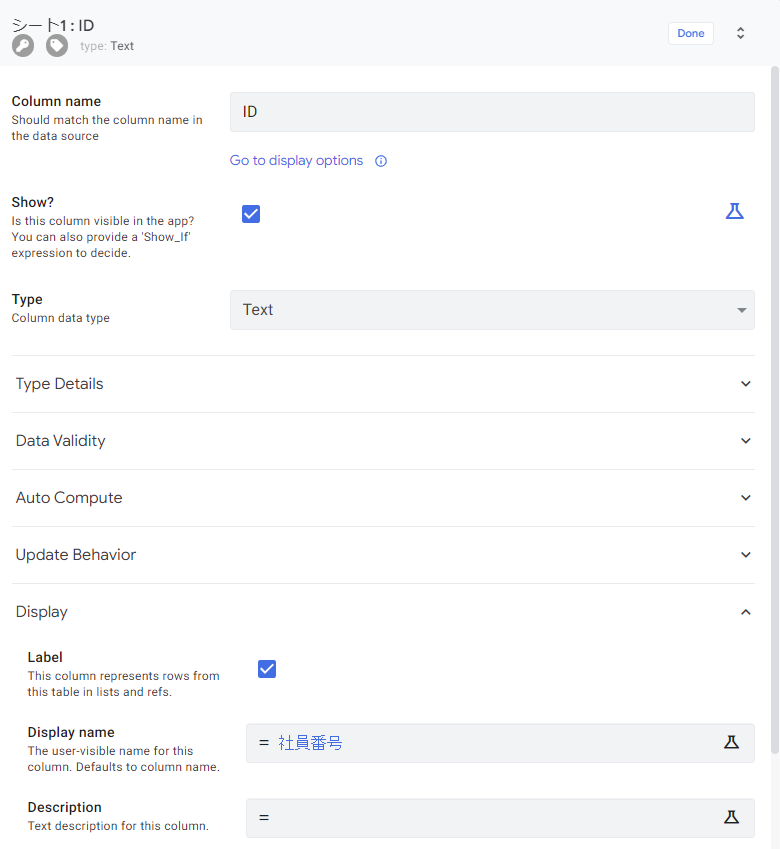This screenshot has width=780, height=849.
Task: Uncheck the Label checkbox
Action: coord(266,668)
